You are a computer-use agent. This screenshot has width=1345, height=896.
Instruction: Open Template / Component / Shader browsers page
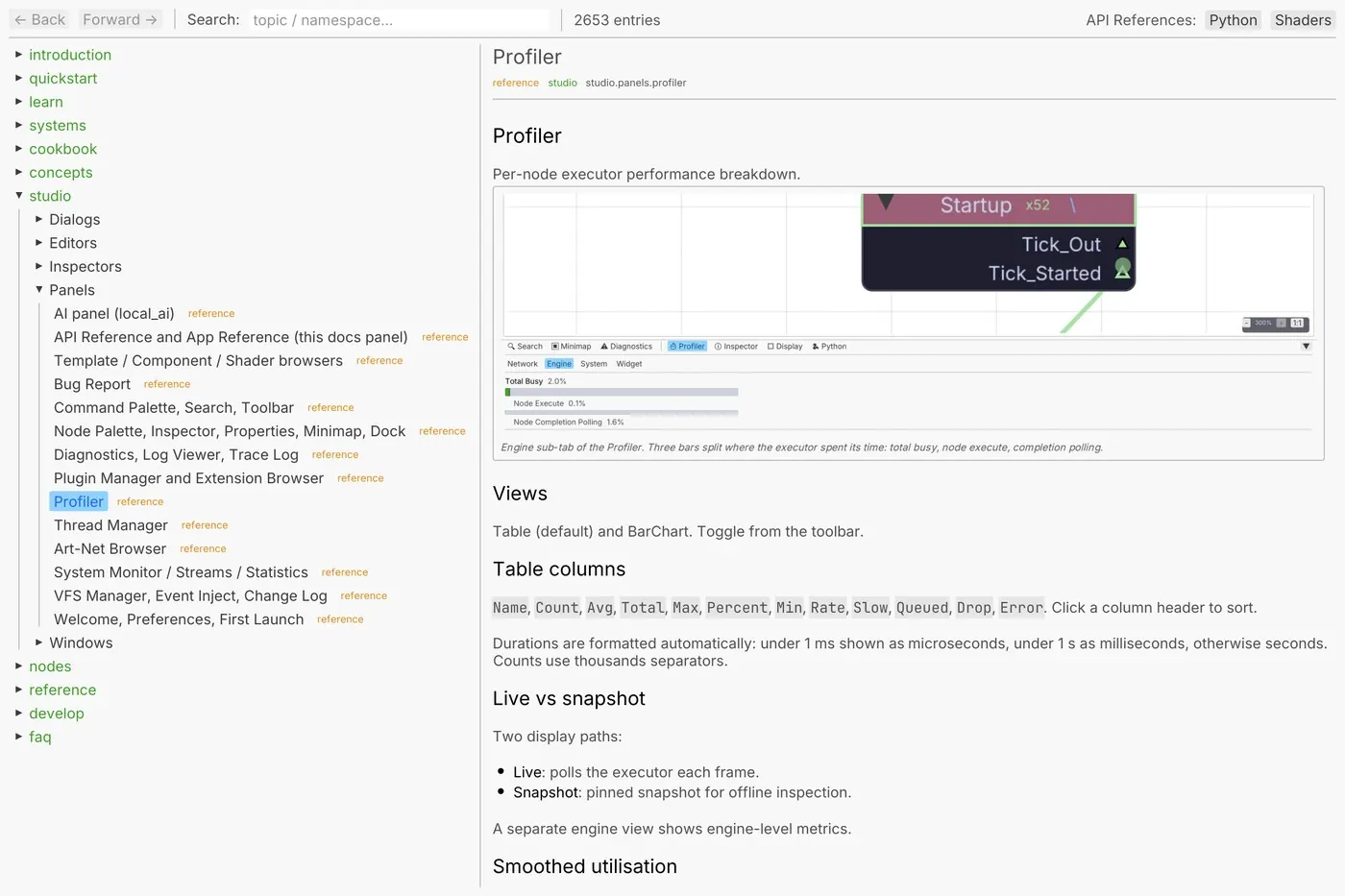click(198, 361)
